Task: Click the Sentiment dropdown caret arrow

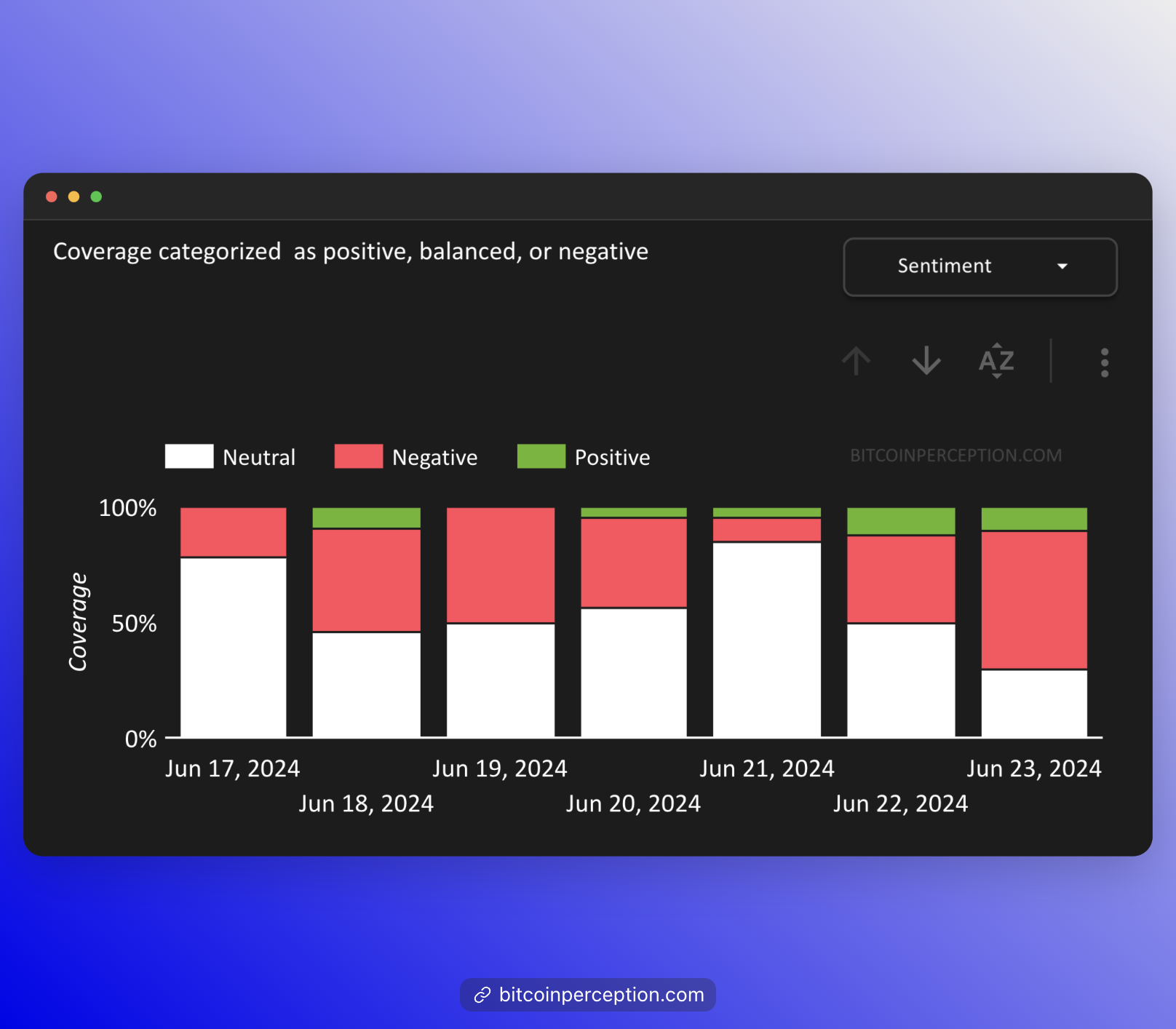Action: point(1062,266)
